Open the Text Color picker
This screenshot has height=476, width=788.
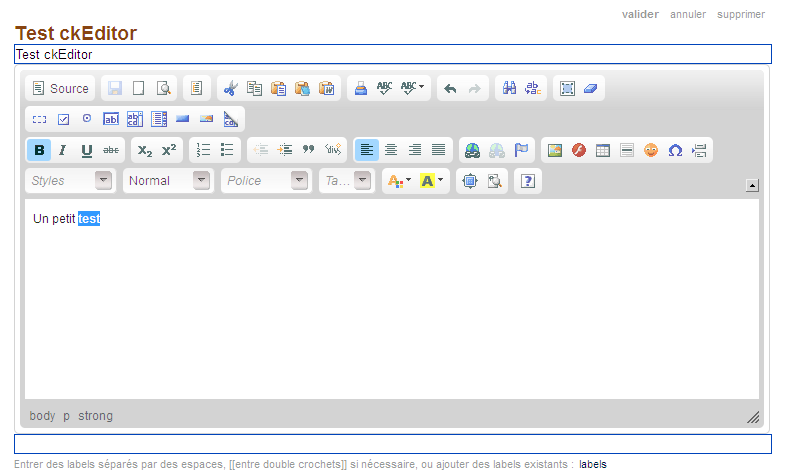coord(400,180)
